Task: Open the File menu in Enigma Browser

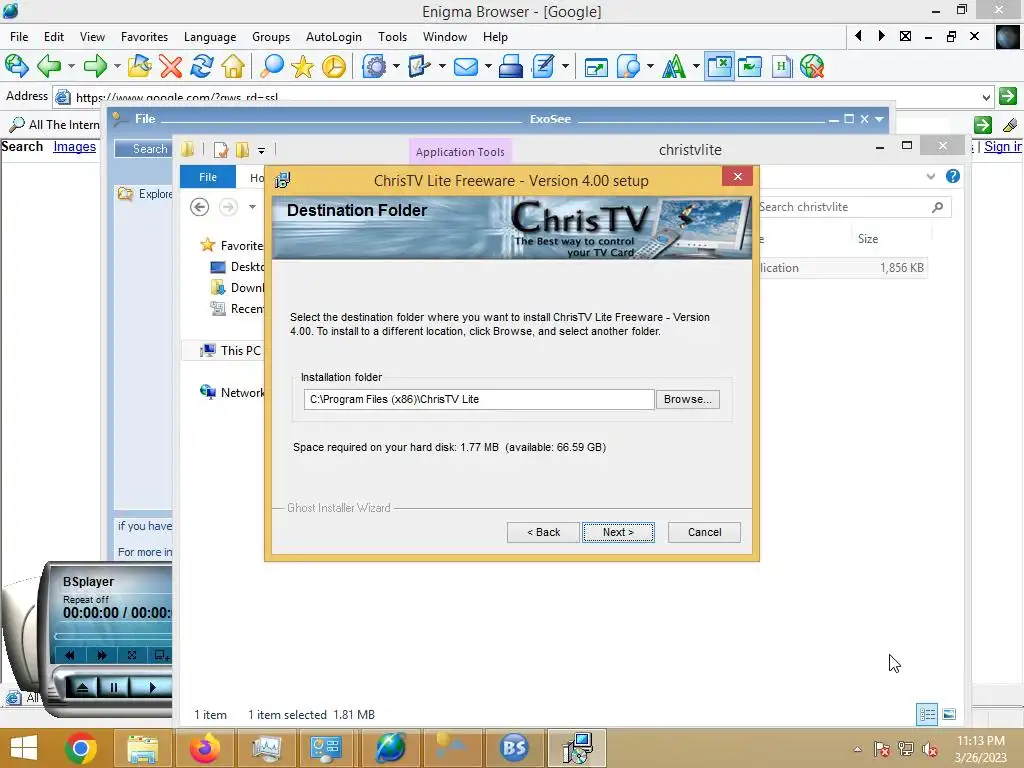Action: (19, 37)
